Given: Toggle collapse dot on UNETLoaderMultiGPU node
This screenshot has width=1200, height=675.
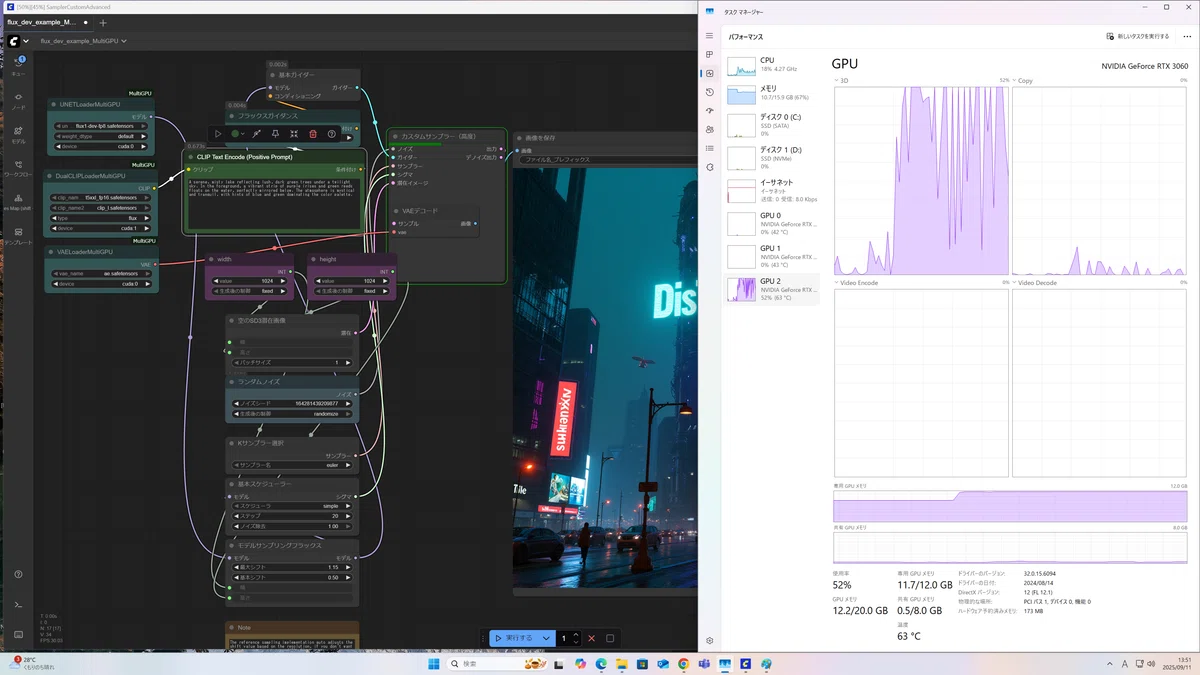Looking at the screenshot, I should [54, 104].
